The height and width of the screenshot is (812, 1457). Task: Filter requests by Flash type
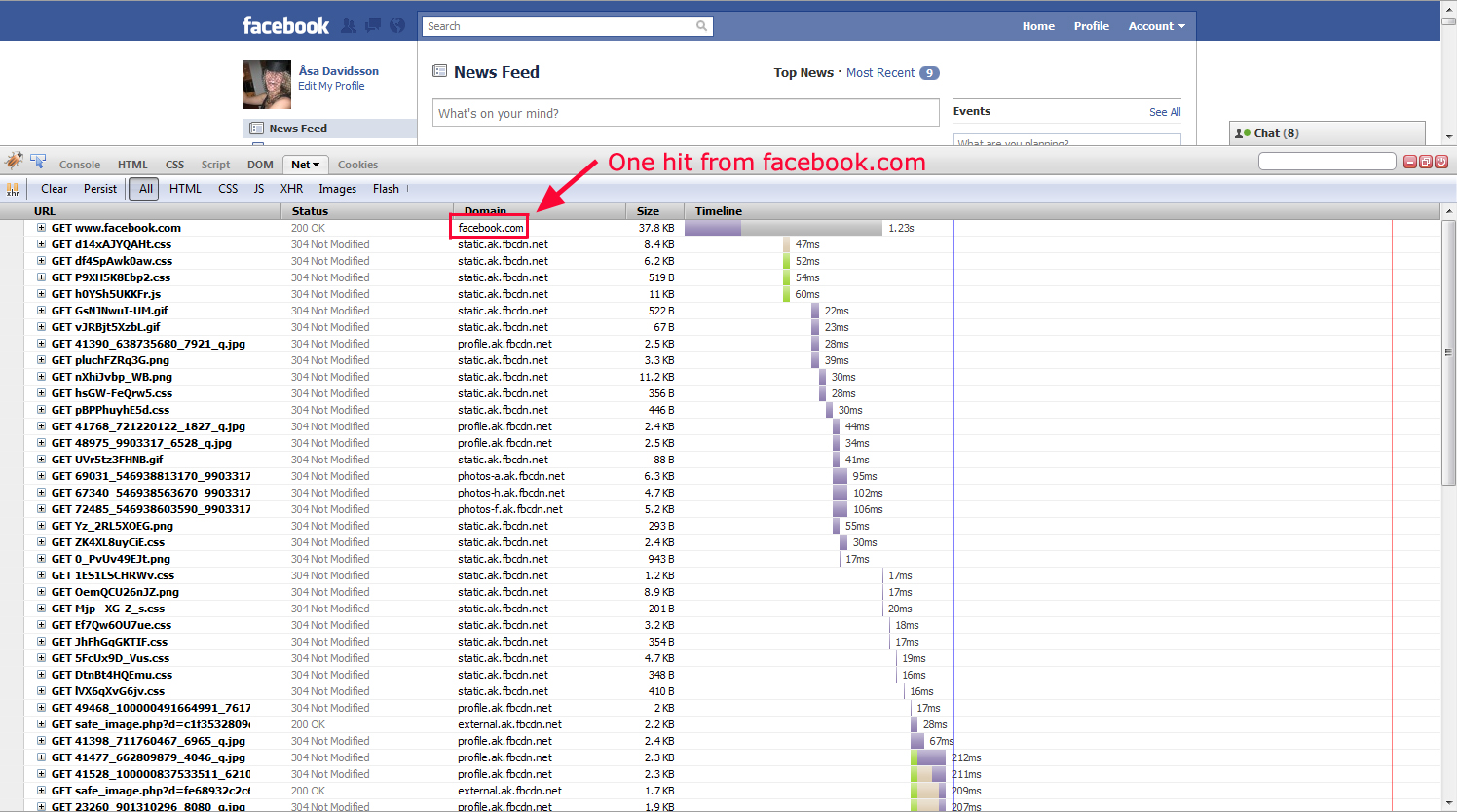pyautogui.click(x=386, y=189)
